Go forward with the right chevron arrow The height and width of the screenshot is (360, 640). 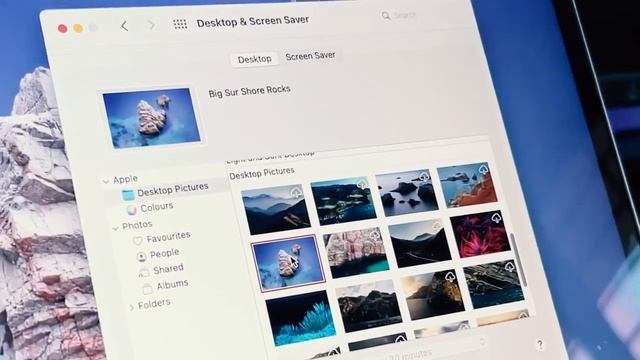(151, 25)
